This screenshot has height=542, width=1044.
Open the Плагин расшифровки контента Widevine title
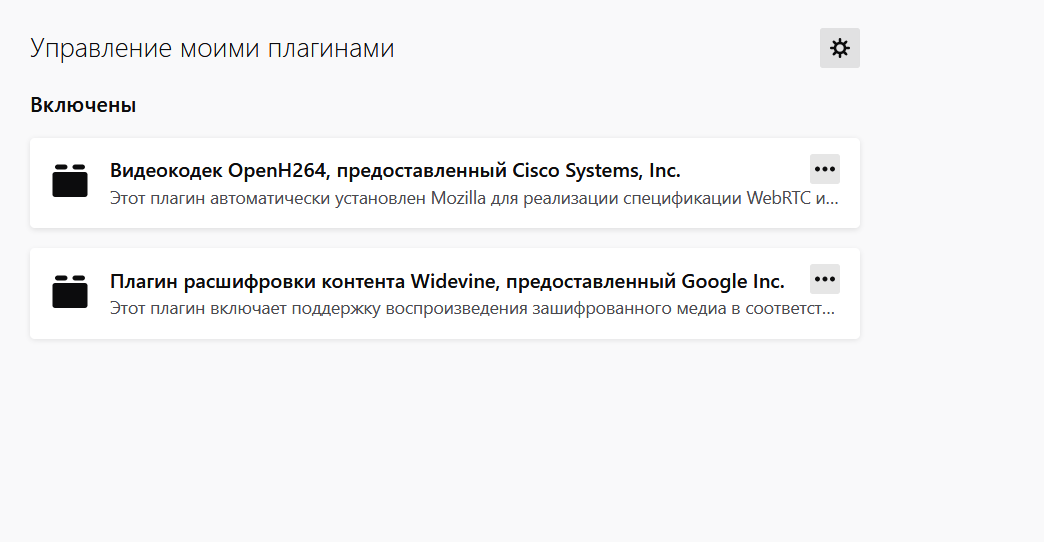[x=447, y=281]
